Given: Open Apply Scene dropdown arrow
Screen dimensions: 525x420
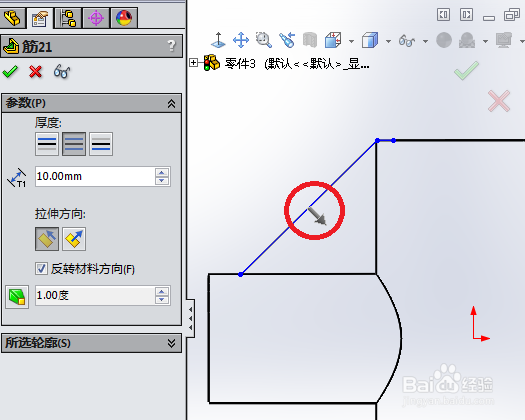Looking at the screenshot, I should pyautogui.click(x=485, y=42).
